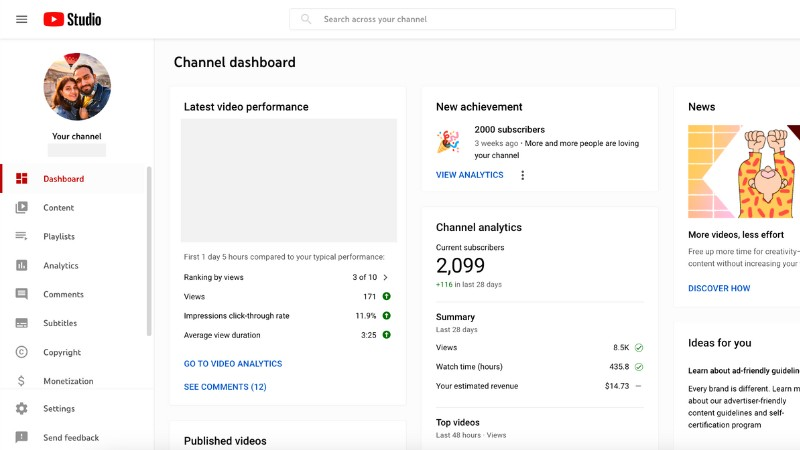Image resolution: width=800 pixels, height=450 pixels.
Task: Click the Copyright icon in sidebar
Action: (21, 352)
